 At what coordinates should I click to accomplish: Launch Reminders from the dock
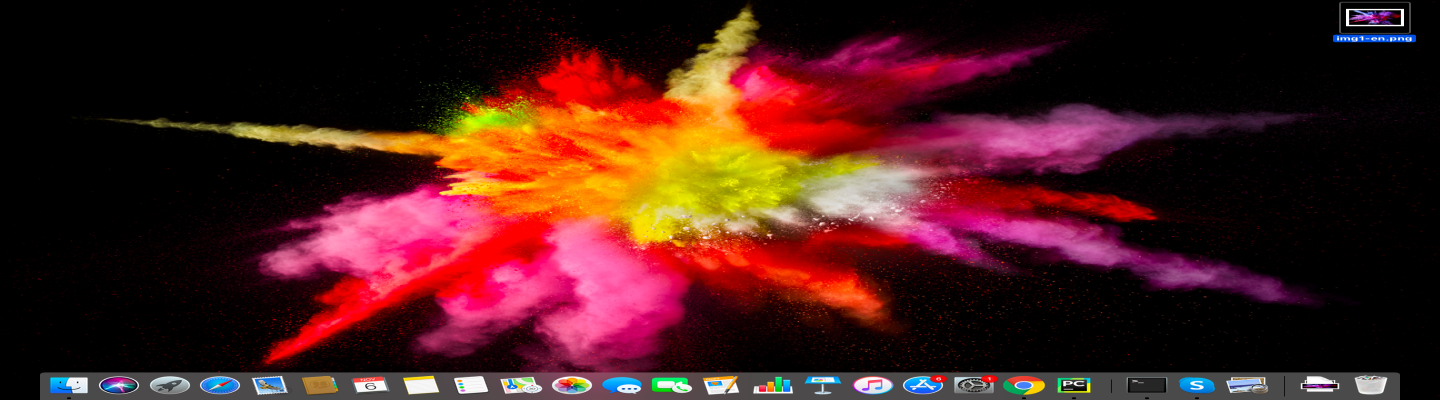(x=471, y=385)
